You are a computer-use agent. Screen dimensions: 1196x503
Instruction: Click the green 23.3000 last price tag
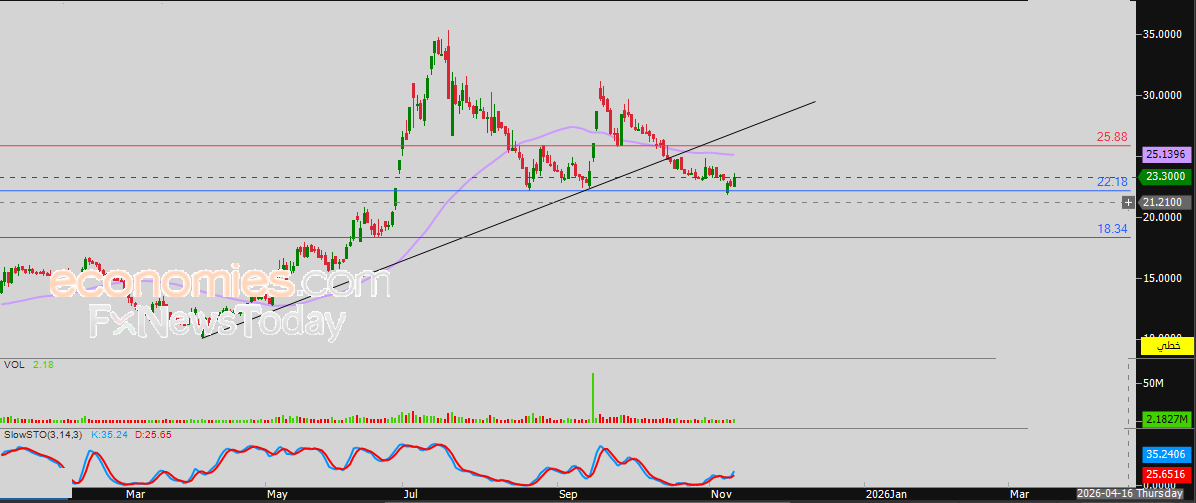(x=1166, y=176)
